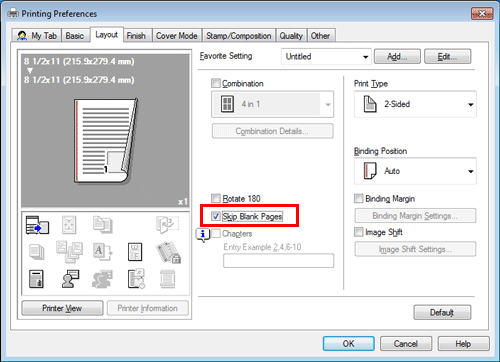
Task: Click the Cancel button
Action: (x=406, y=344)
